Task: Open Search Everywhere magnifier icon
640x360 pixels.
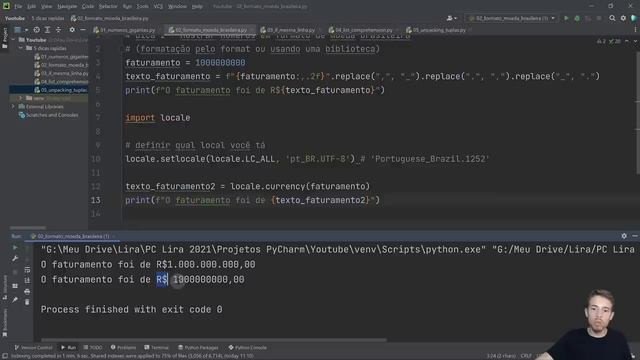Action: pyautogui.click(x=612, y=18)
